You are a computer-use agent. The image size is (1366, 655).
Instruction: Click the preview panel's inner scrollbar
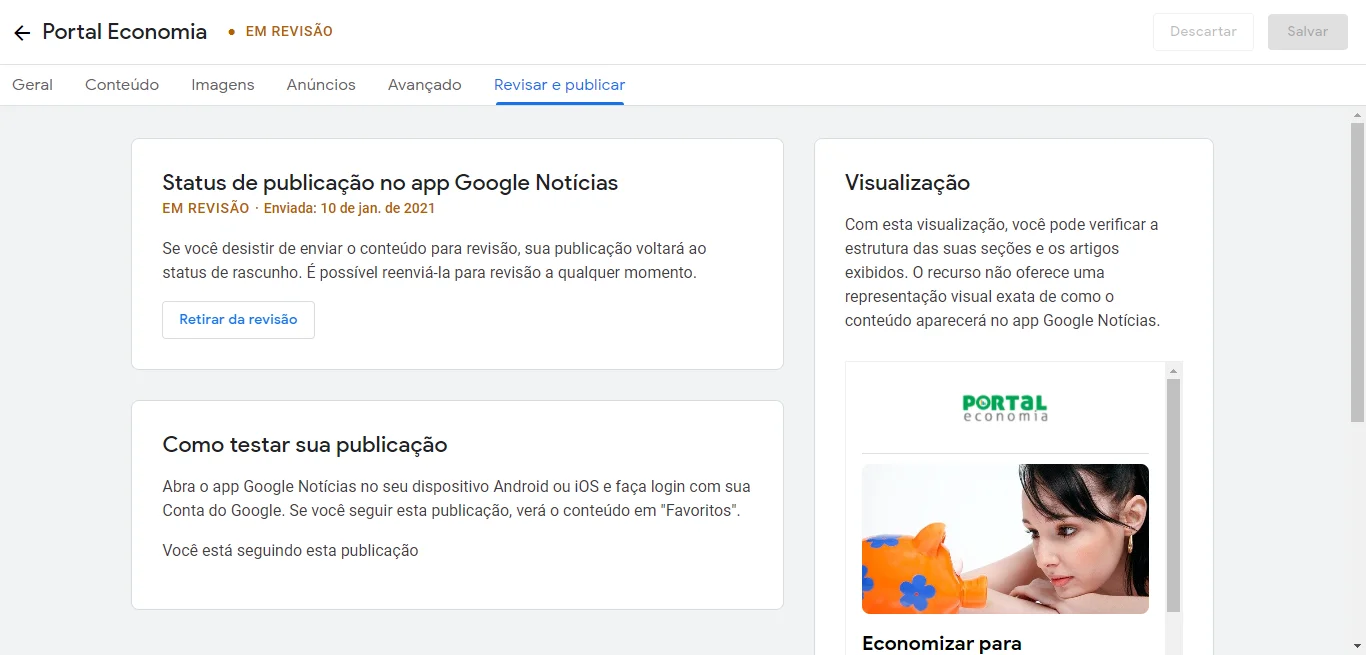(x=1174, y=495)
